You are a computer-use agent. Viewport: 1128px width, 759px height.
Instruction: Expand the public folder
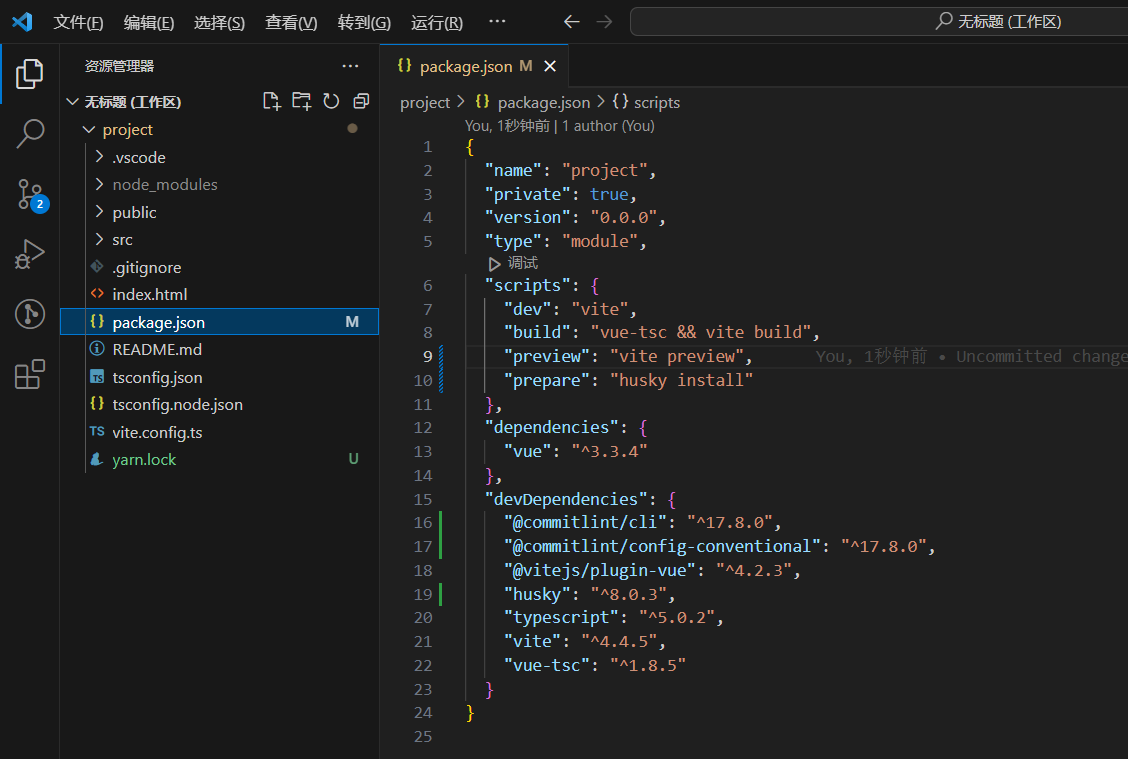point(99,212)
